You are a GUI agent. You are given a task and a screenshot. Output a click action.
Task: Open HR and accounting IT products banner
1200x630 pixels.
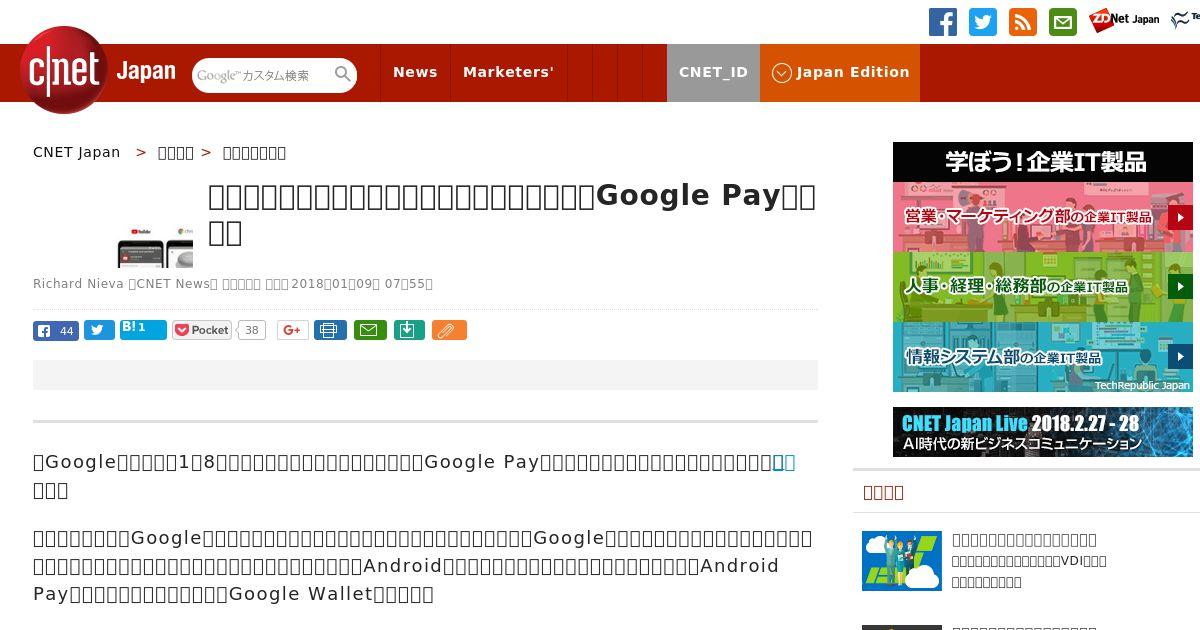point(1043,287)
